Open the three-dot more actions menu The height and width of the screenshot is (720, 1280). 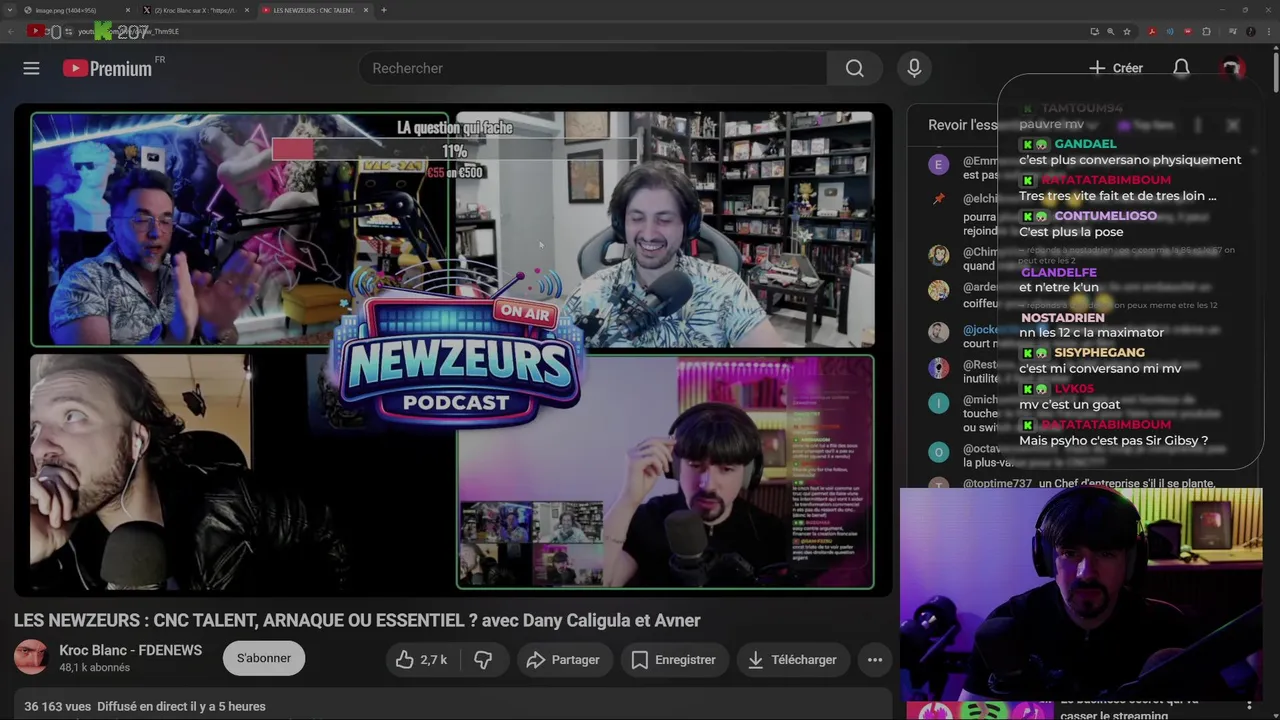[875, 660]
